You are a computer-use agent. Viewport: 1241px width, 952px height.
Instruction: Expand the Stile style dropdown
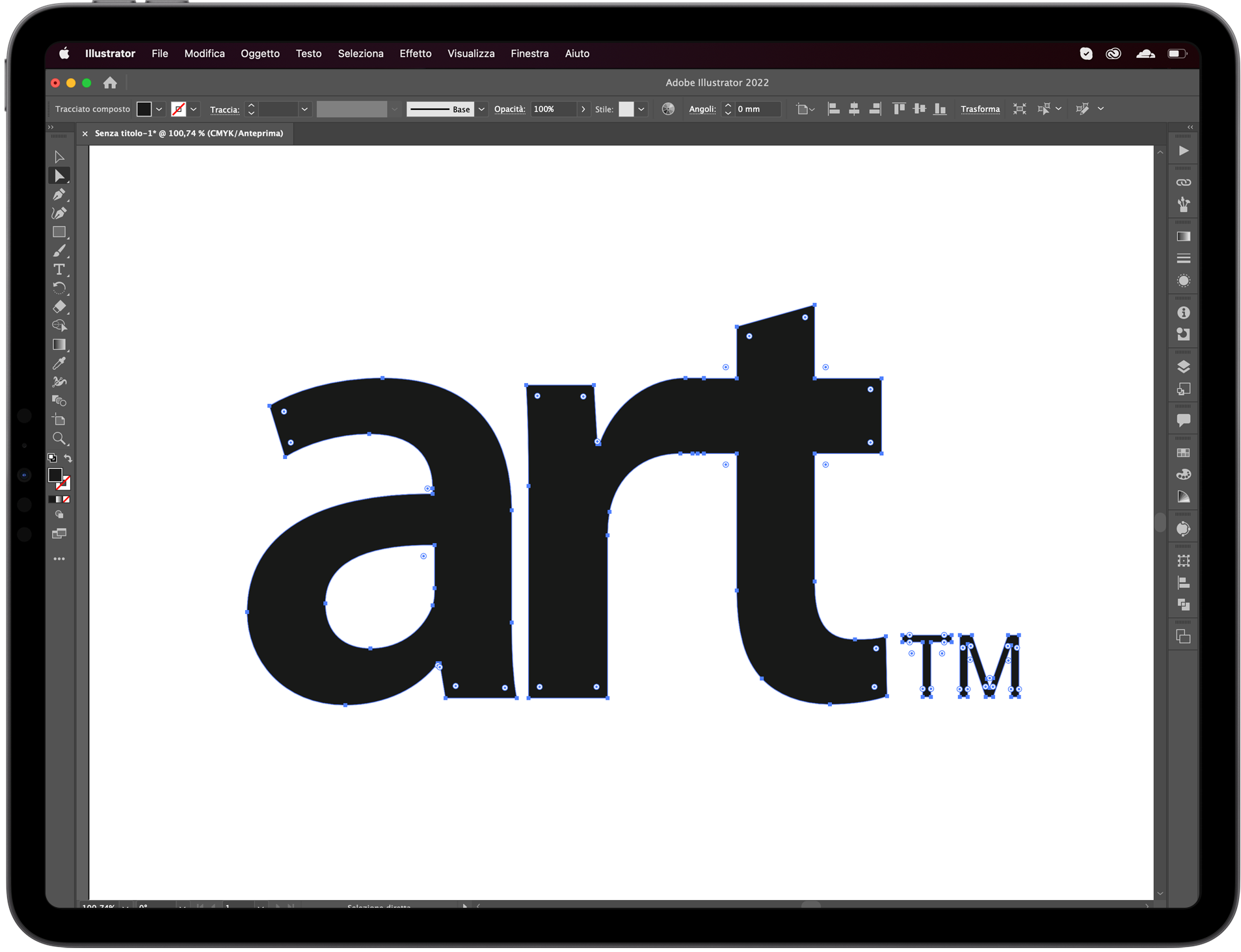pyautogui.click(x=641, y=109)
